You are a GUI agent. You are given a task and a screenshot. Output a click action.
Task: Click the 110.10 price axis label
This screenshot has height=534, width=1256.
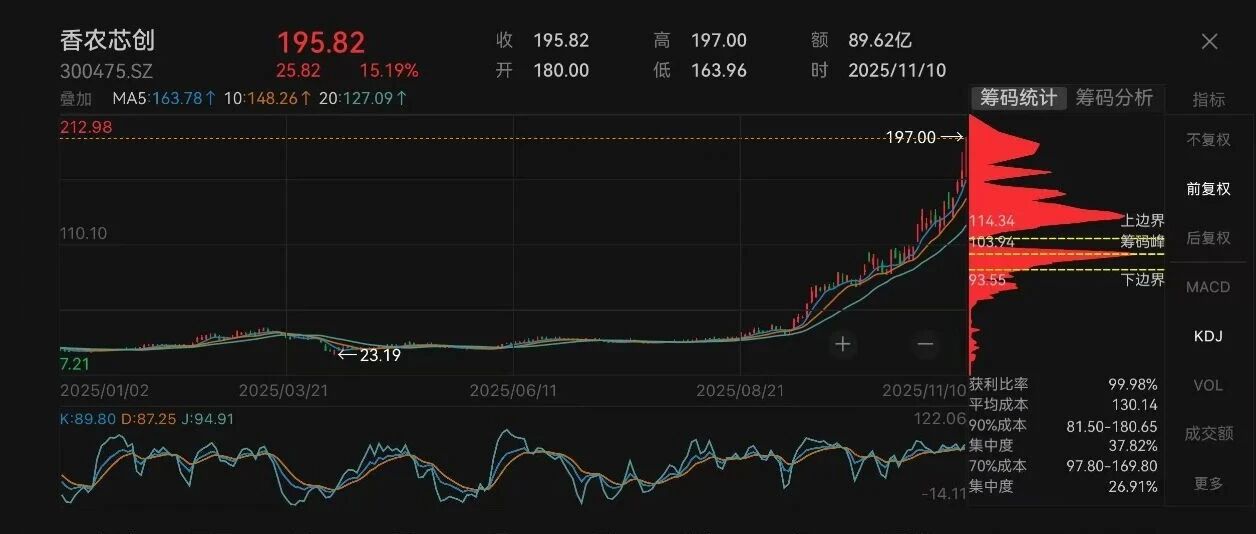[85, 233]
